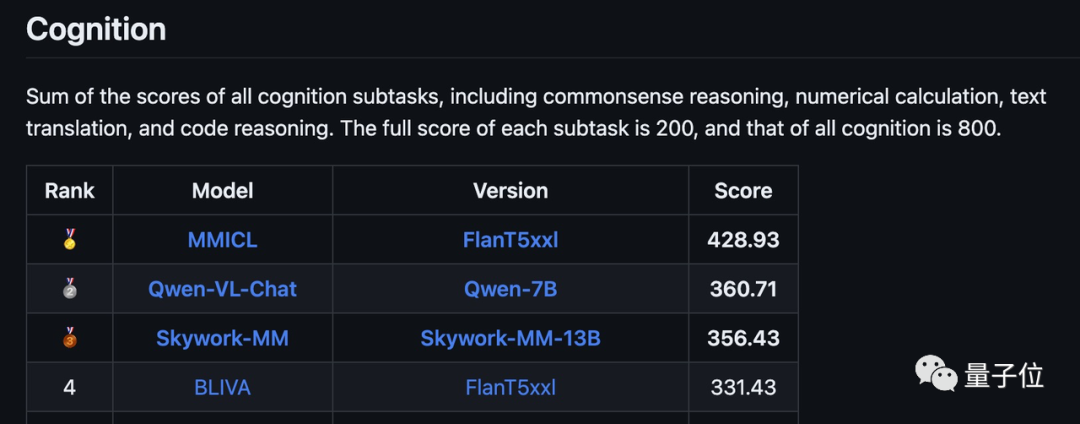Open the Qwen-7B version link
The width and height of the screenshot is (1080, 424).
tap(510, 289)
